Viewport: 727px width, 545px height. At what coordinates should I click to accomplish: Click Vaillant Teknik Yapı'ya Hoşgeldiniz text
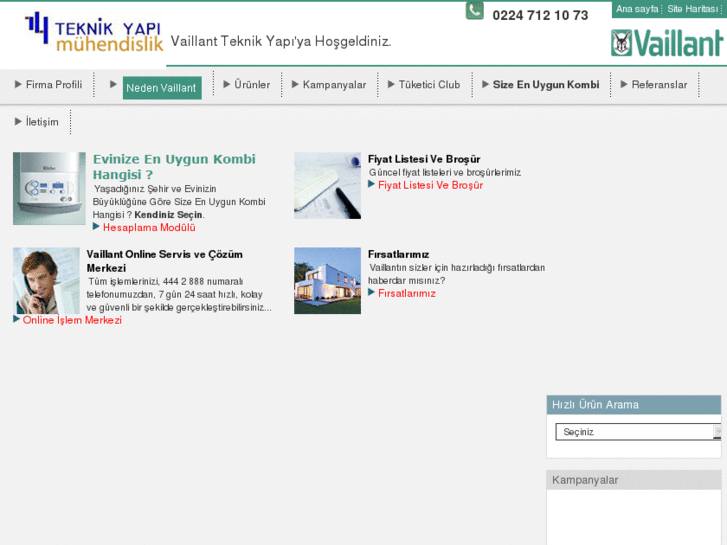tap(281, 41)
